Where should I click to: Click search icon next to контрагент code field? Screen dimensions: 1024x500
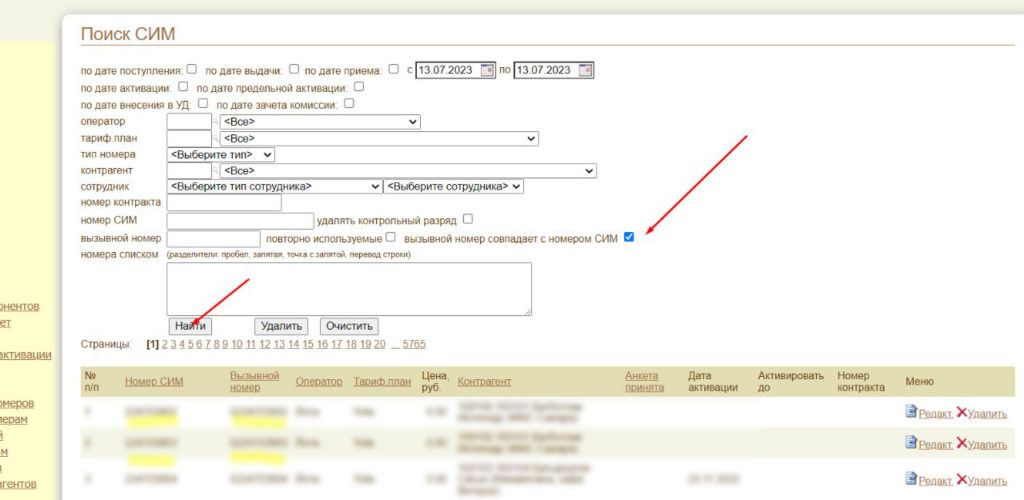216,171
